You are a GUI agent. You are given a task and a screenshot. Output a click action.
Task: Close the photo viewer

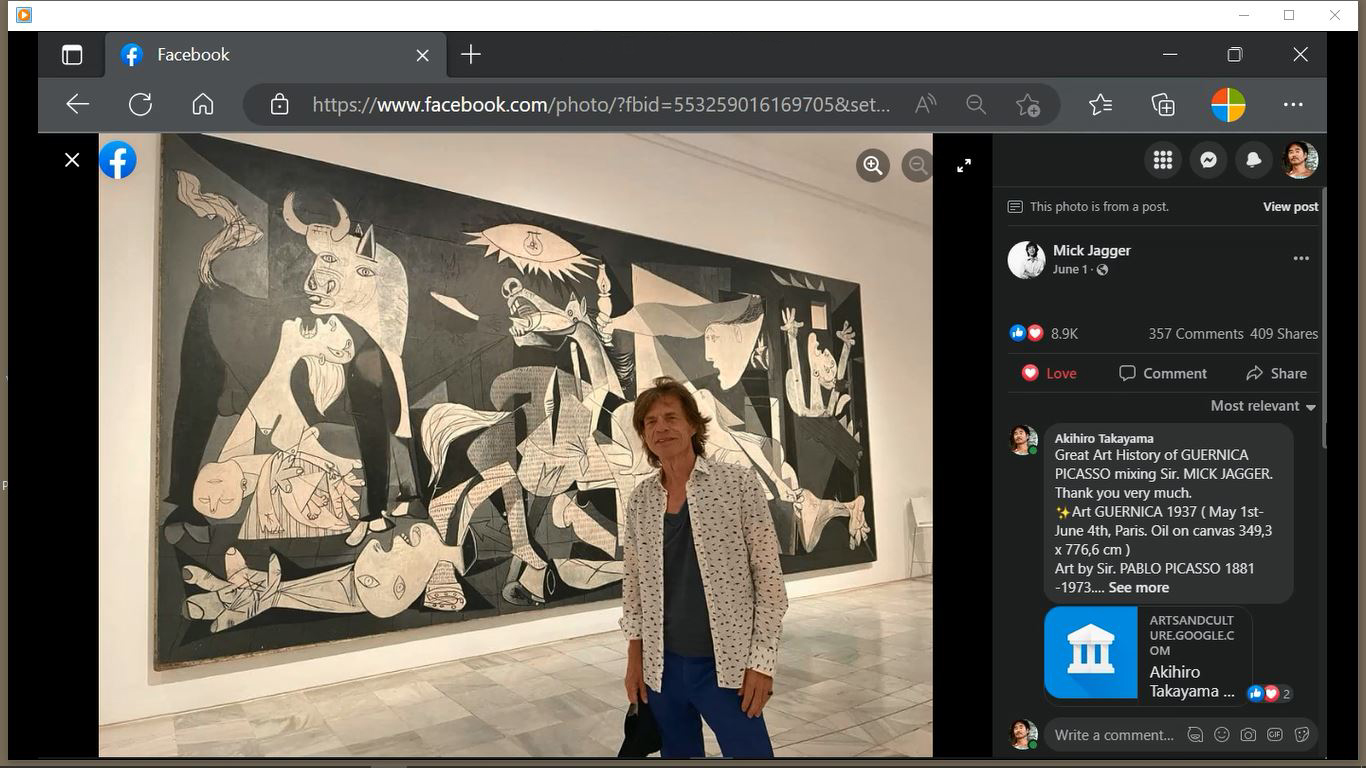(x=72, y=160)
